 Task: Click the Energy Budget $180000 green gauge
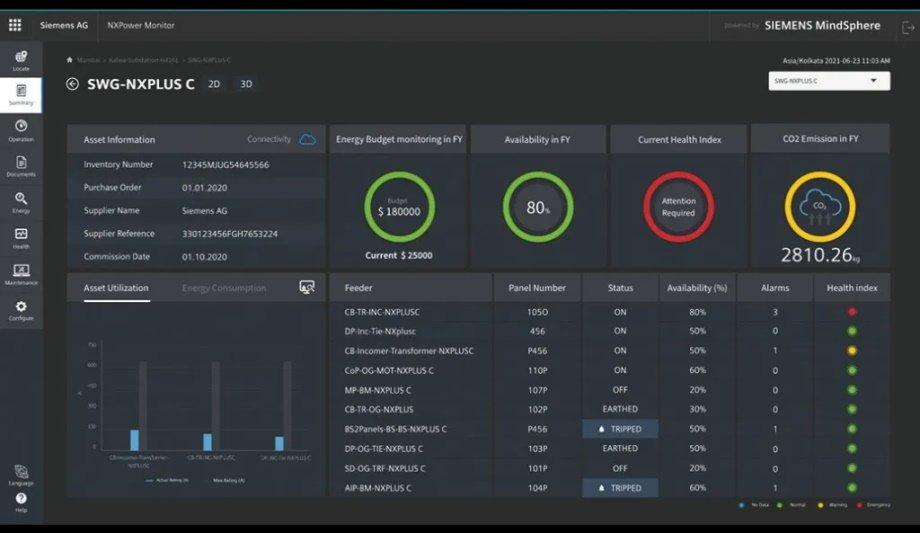coord(399,207)
